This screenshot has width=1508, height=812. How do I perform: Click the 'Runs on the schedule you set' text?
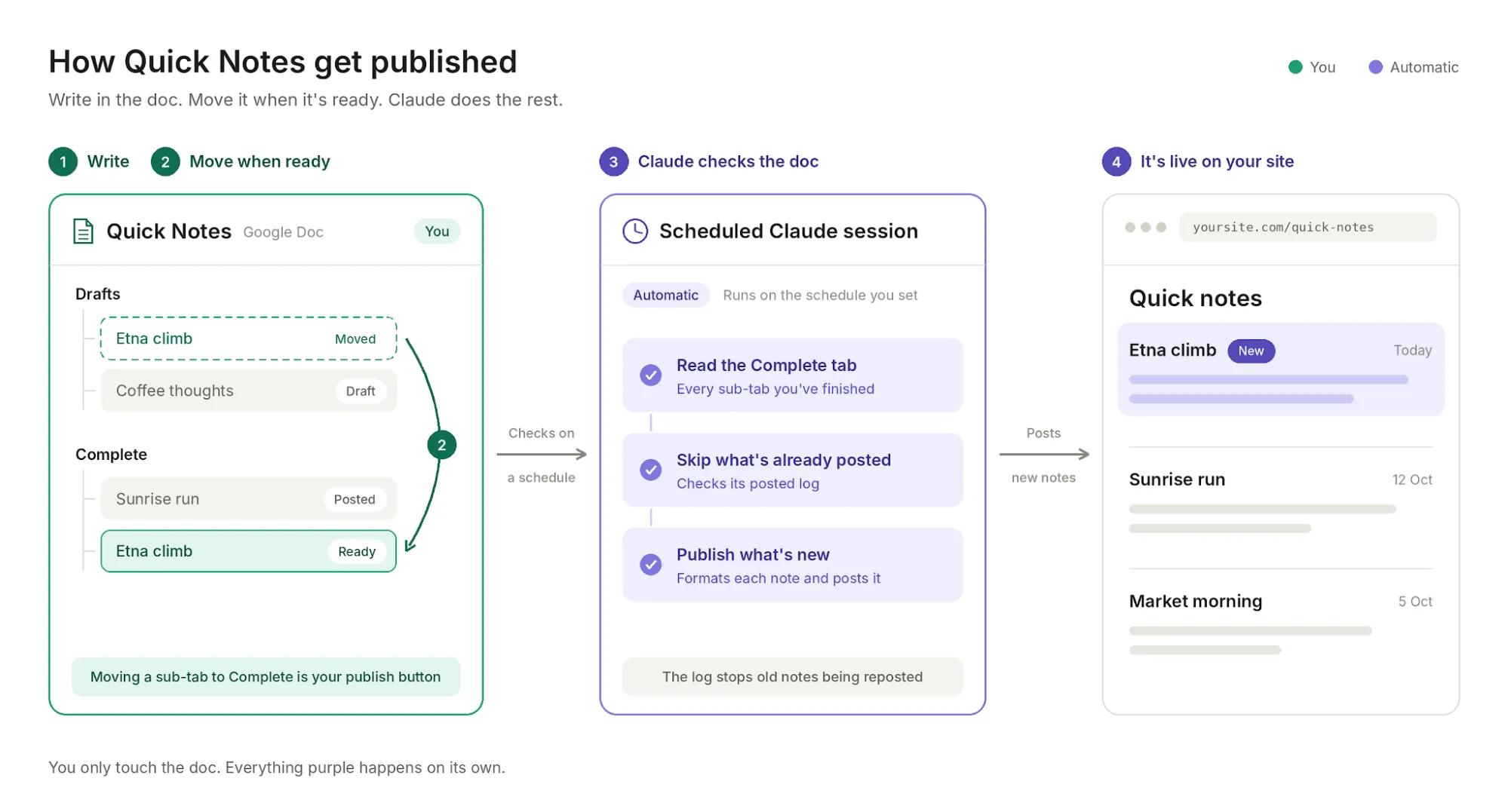[820, 295]
